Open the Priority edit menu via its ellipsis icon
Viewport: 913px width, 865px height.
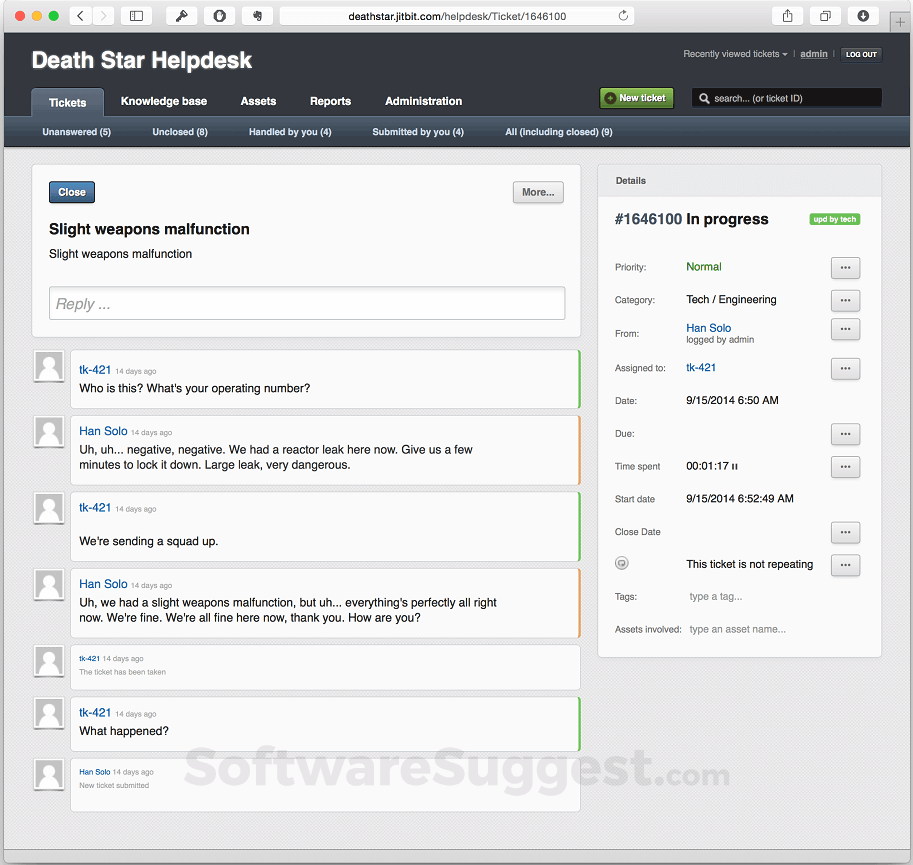[845, 268]
